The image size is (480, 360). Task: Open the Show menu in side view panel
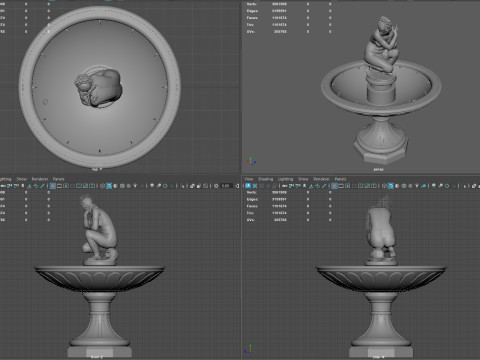tap(303, 179)
